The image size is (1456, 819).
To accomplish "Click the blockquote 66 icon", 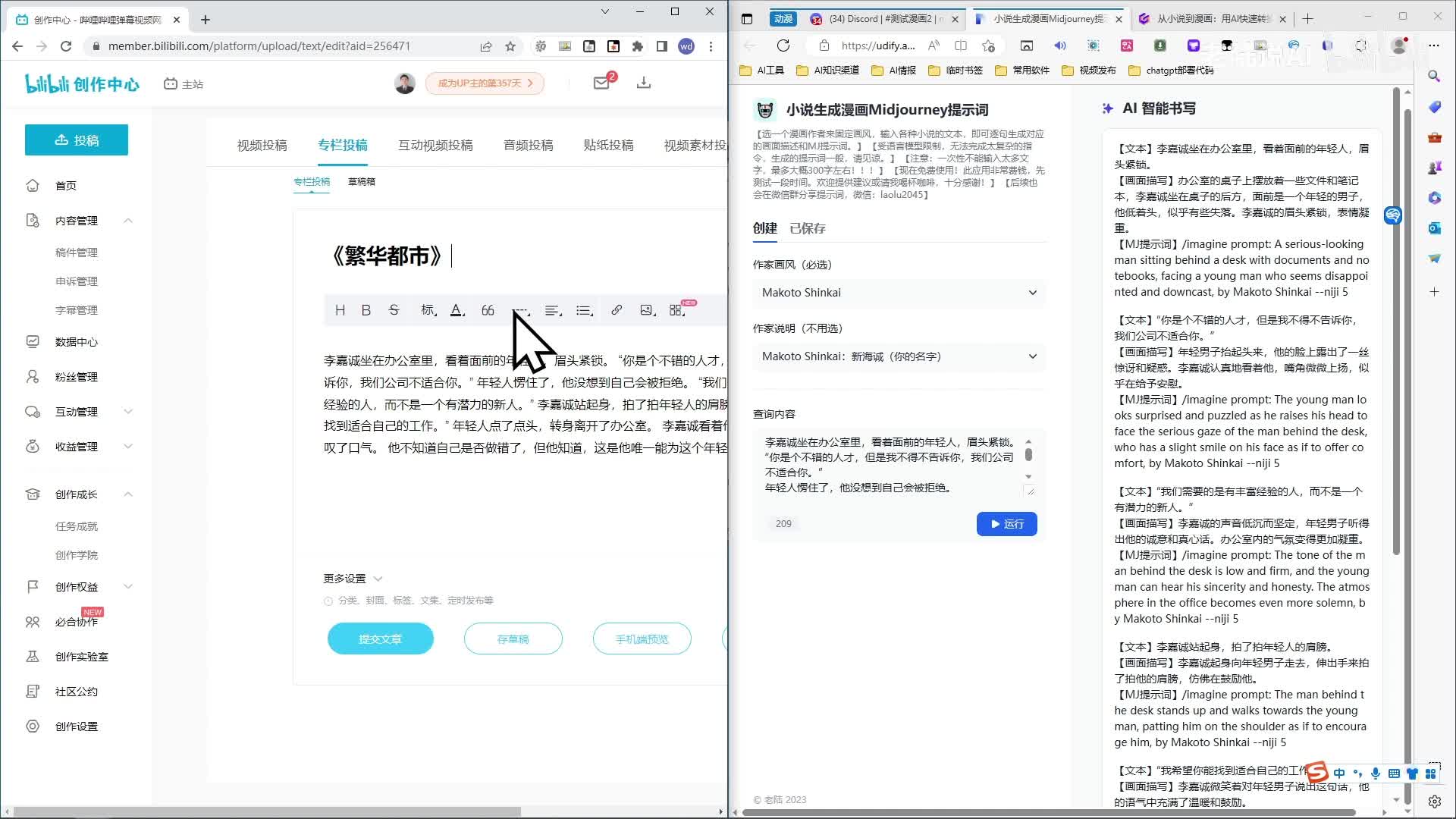I will (488, 310).
